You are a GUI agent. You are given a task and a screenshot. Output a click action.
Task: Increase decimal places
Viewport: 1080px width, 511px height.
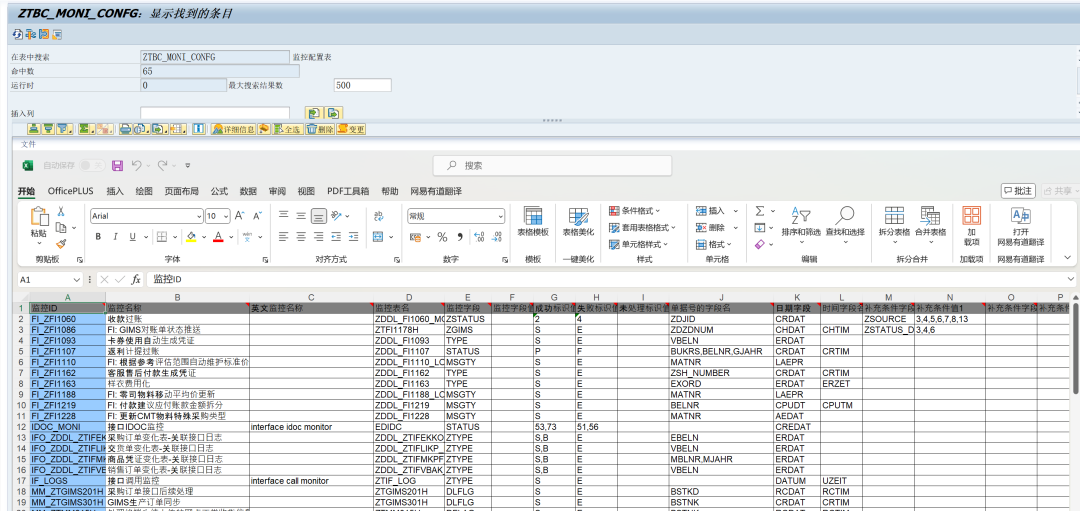click(x=479, y=237)
